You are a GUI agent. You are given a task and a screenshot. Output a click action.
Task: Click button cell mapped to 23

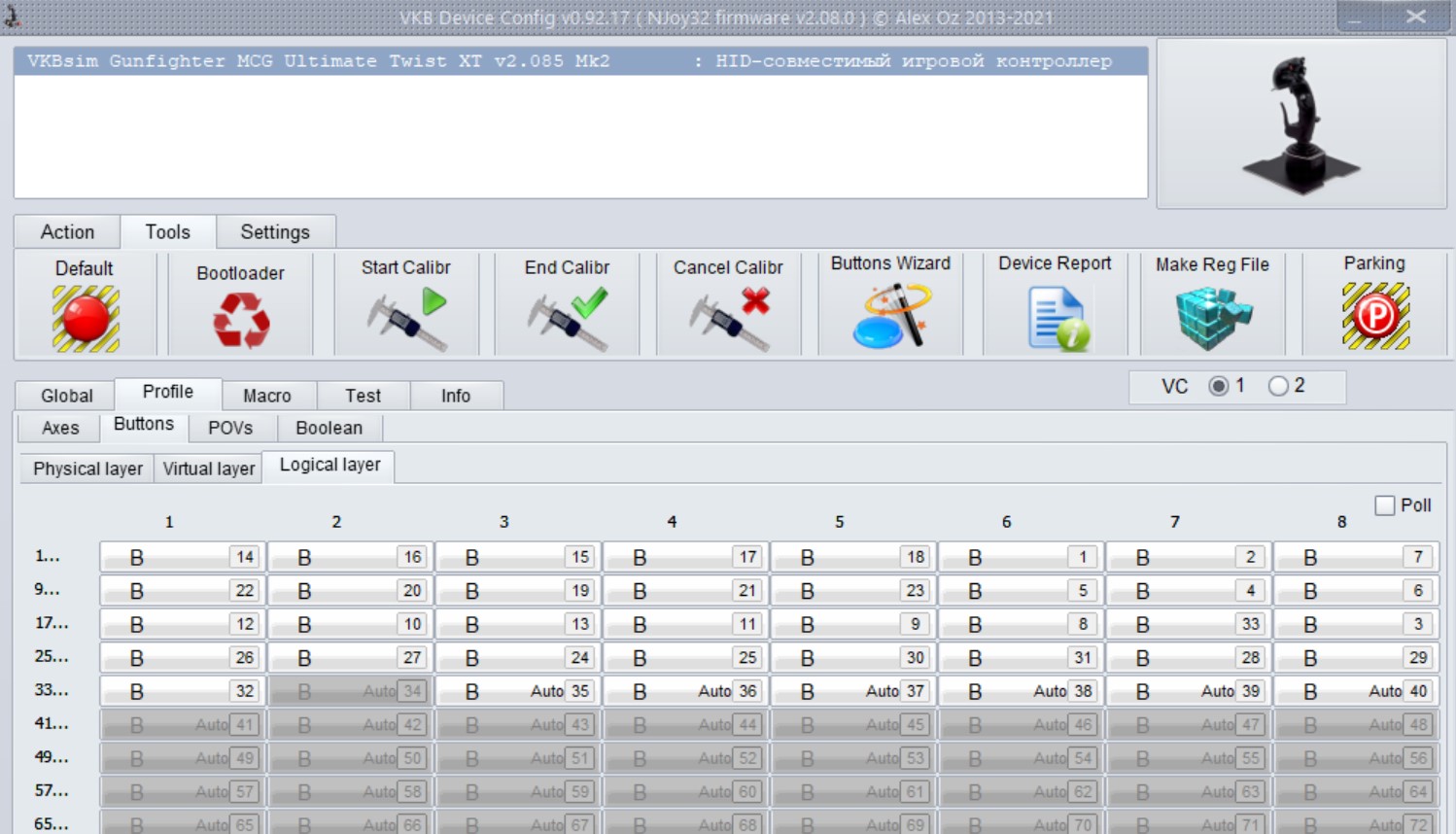pyautogui.click(x=853, y=590)
